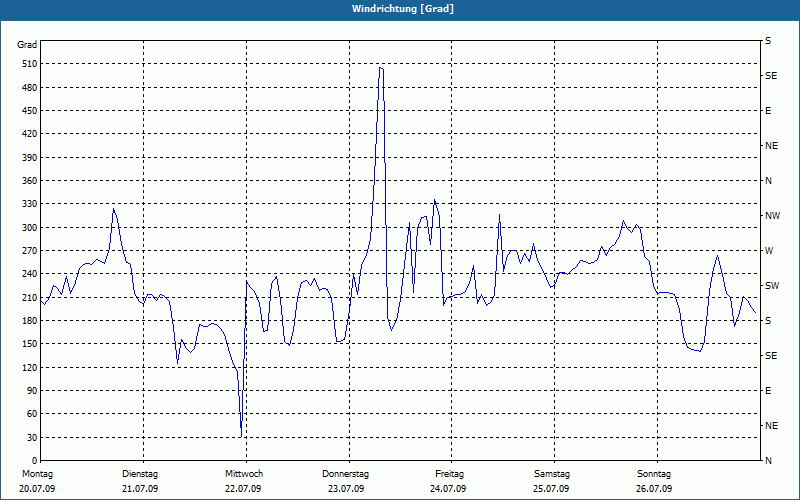Select the date '23.07.09'
The image size is (800, 500).
346,489
